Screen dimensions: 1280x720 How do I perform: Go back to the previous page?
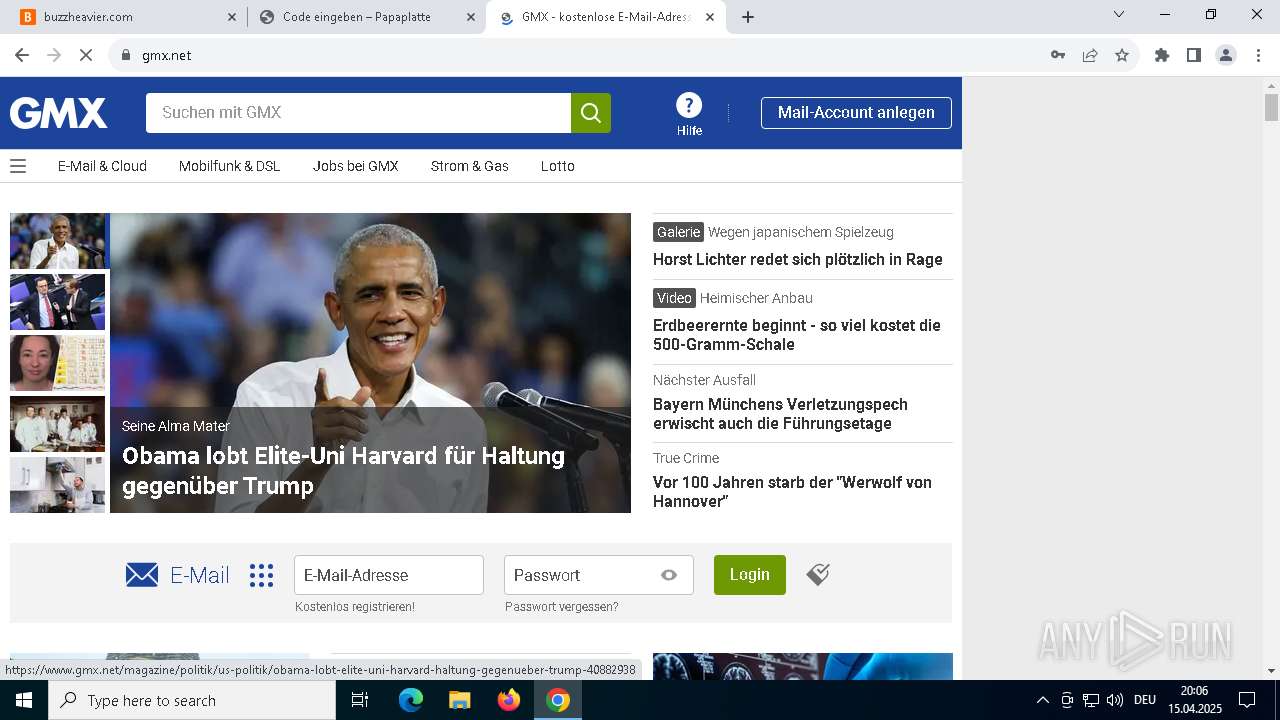[x=22, y=55]
